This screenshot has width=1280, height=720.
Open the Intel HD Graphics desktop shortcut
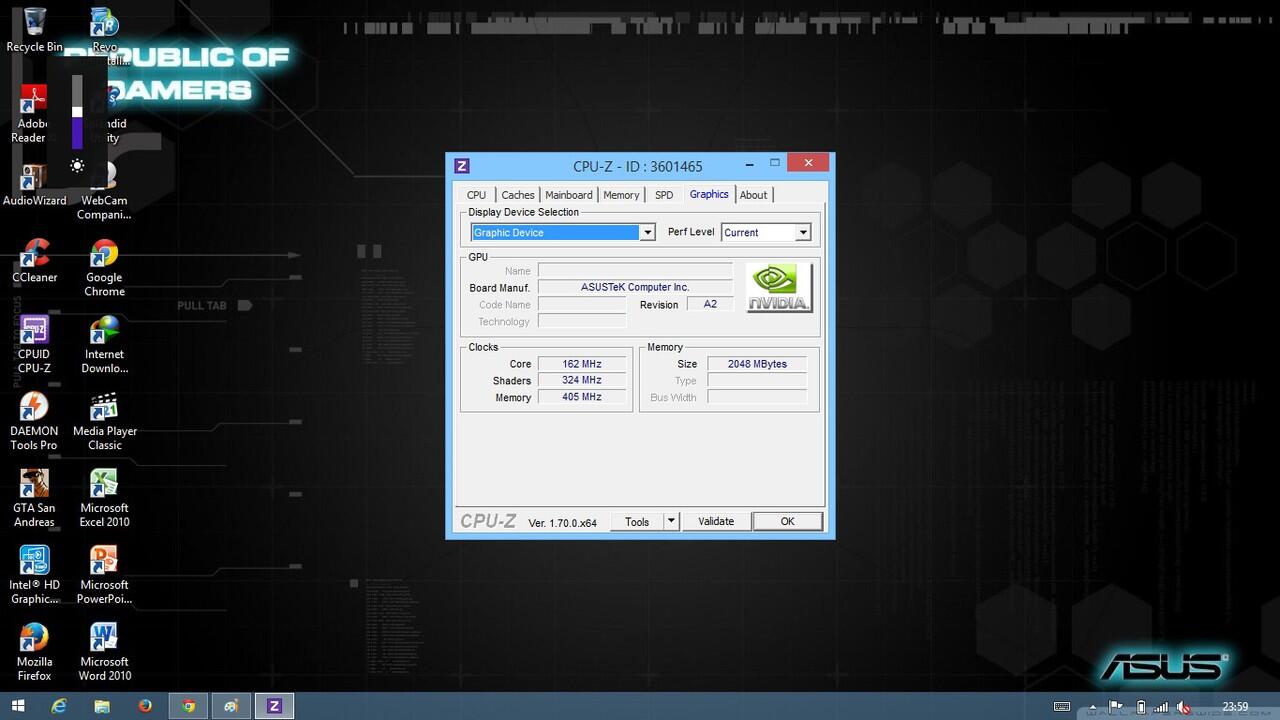34,576
